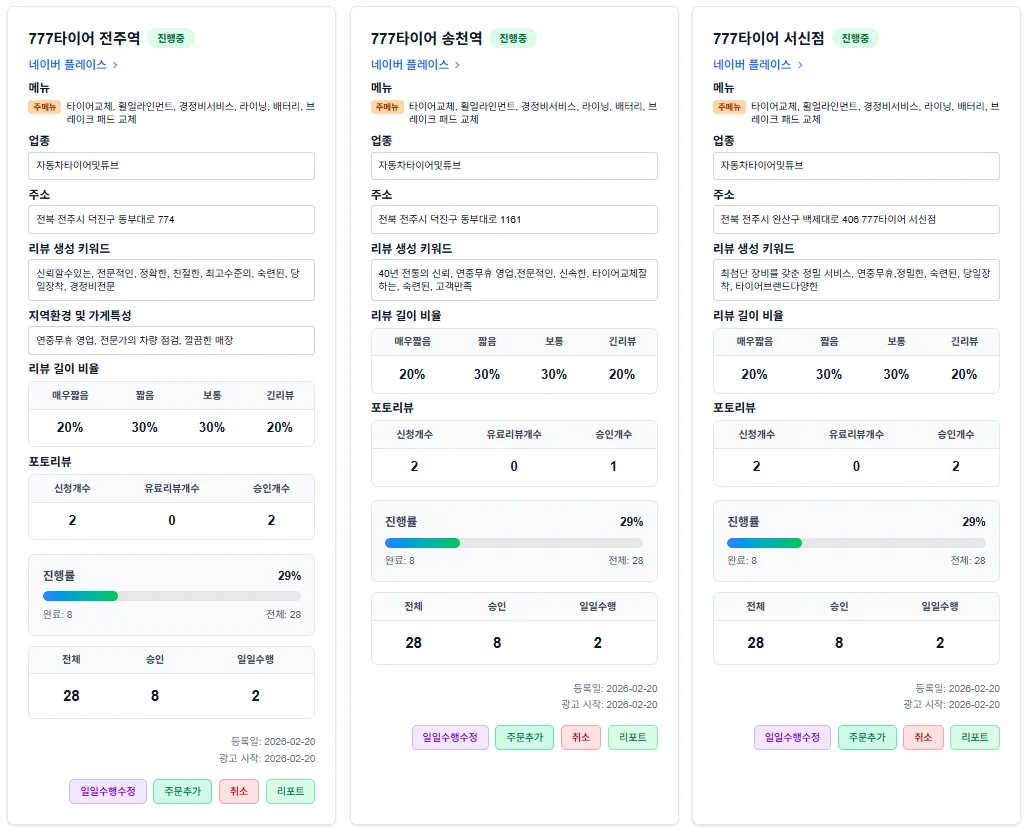Screen dimensions: 1028x830
Task: Click the 리뷰 생성 키워드 field on 서신점 card
Action: point(856,277)
